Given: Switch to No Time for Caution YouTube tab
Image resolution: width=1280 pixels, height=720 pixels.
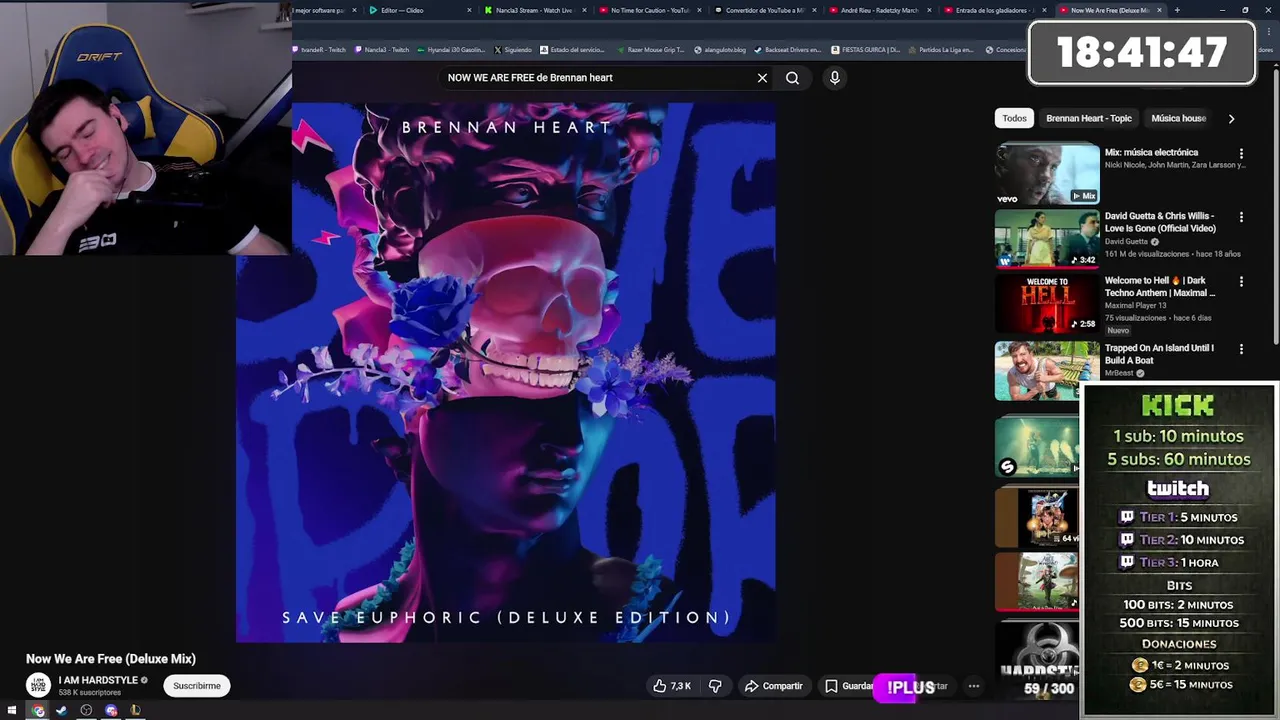Looking at the screenshot, I should coord(649,10).
